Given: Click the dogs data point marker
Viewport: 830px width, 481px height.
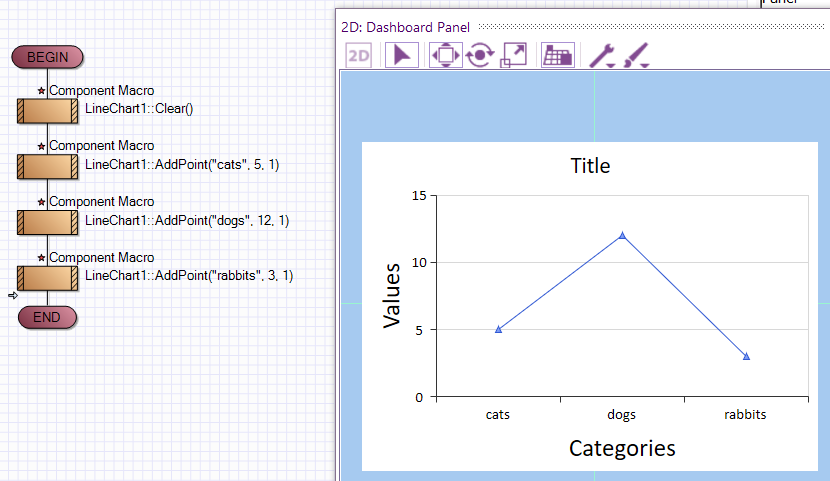Looking at the screenshot, I should coord(622,236).
